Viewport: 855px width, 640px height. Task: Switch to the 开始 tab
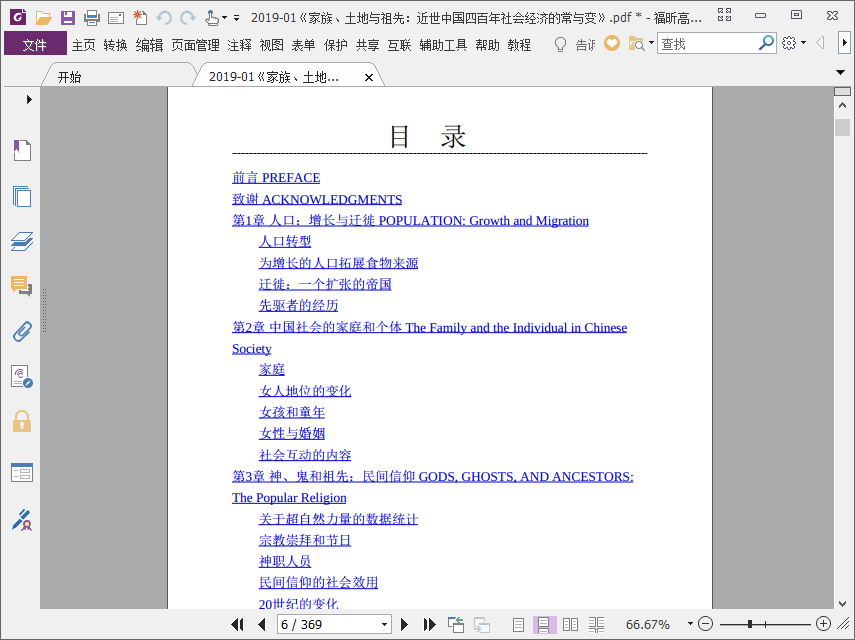(70, 77)
